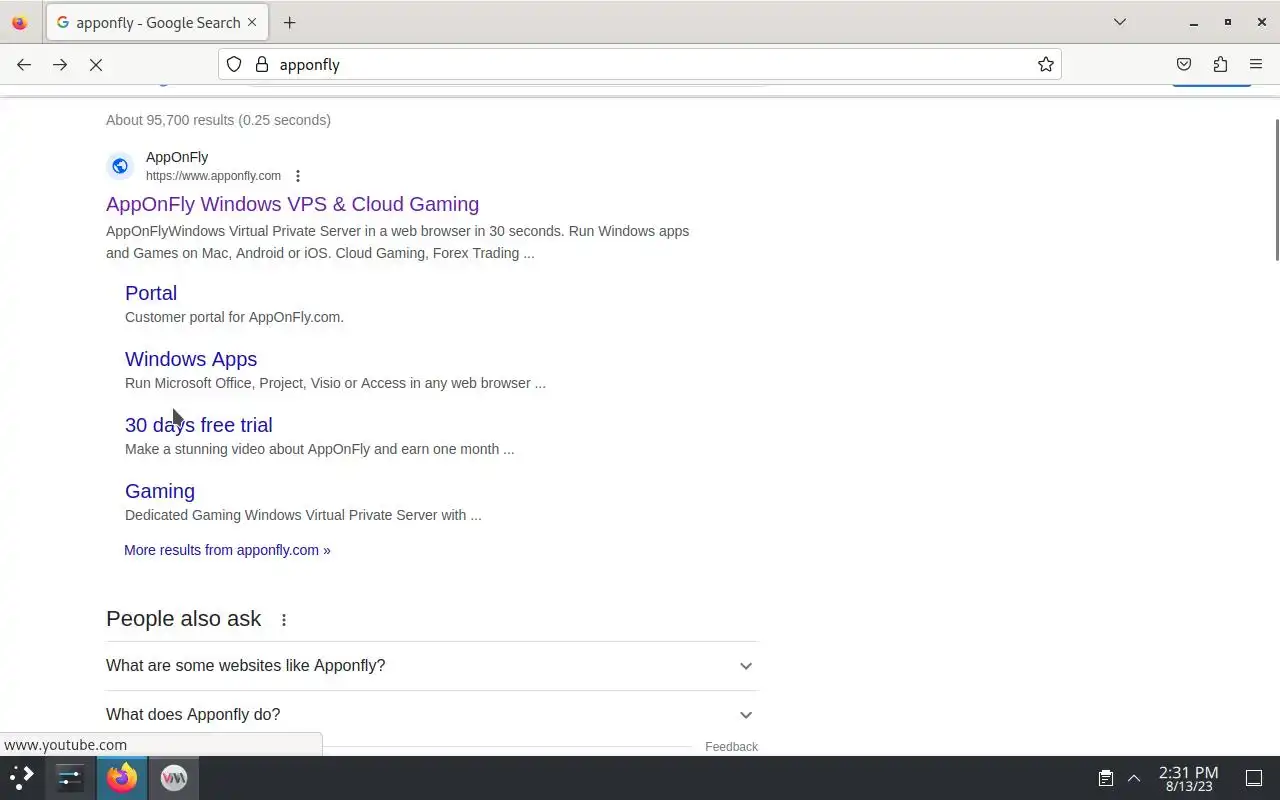The image size is (1280, 800).
Task: Select the apponfly - Google Search tab
Action: [x=158, y=22]
